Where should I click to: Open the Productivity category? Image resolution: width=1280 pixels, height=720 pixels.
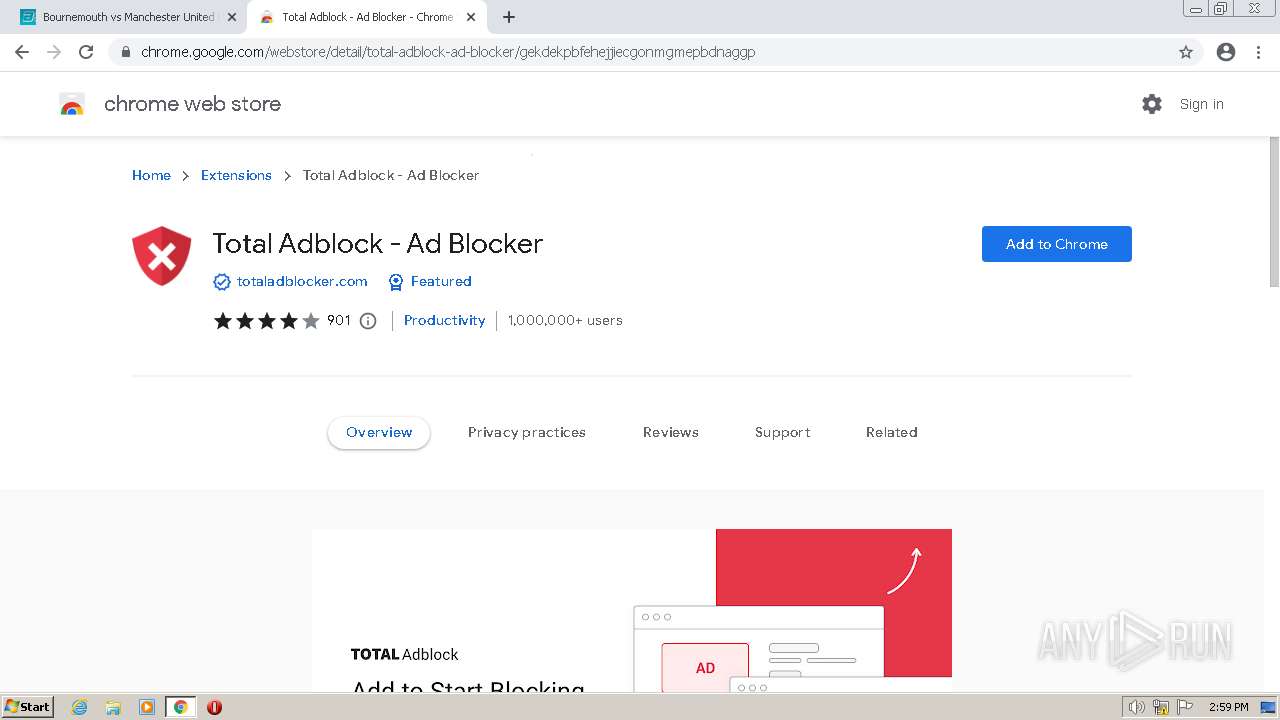[444, 320]
